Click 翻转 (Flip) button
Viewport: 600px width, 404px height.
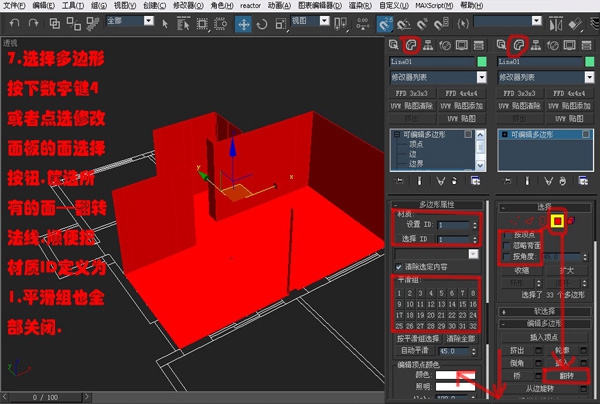pos(567,376)
